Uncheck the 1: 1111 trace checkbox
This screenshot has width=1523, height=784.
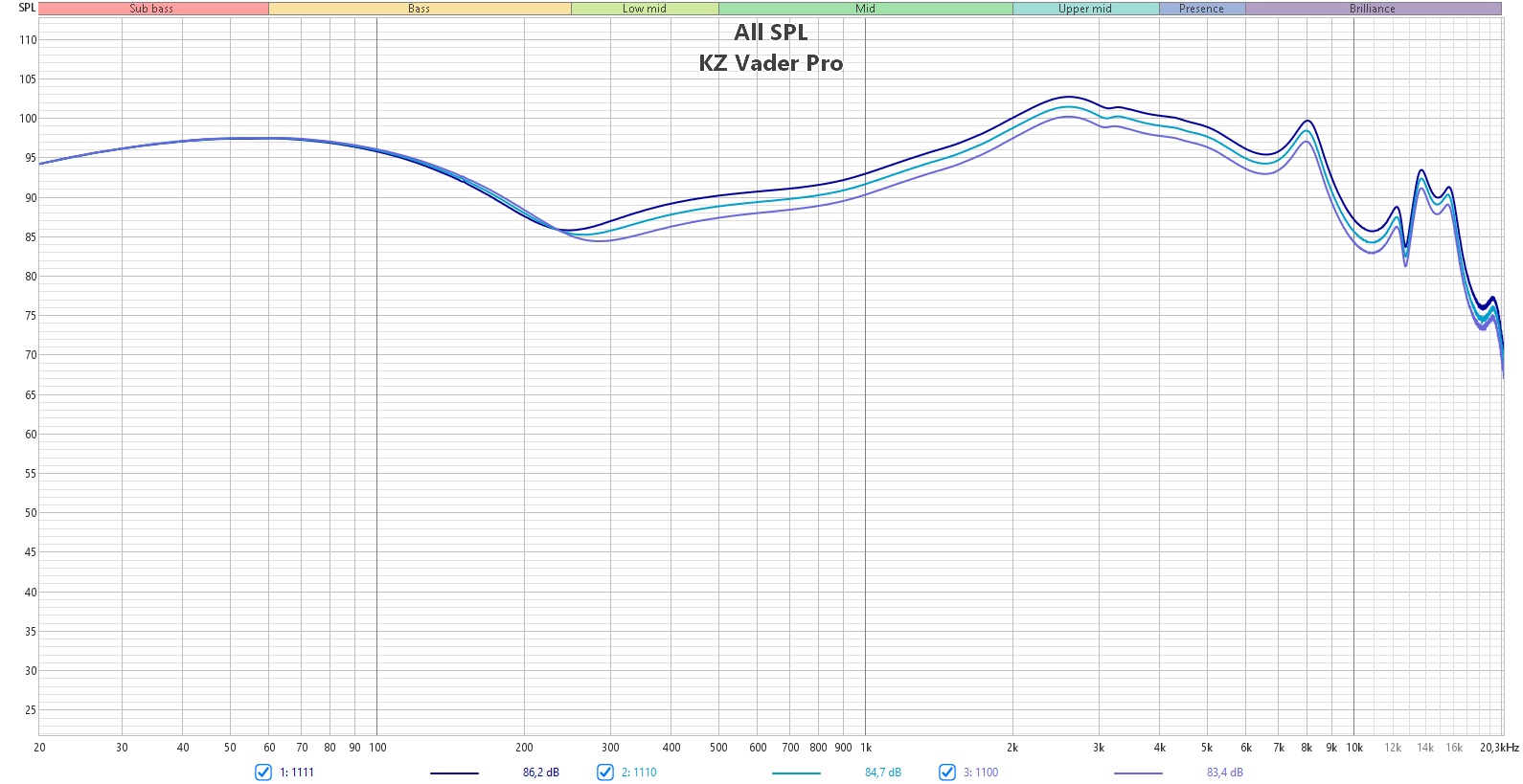click(x=263, y=773)
